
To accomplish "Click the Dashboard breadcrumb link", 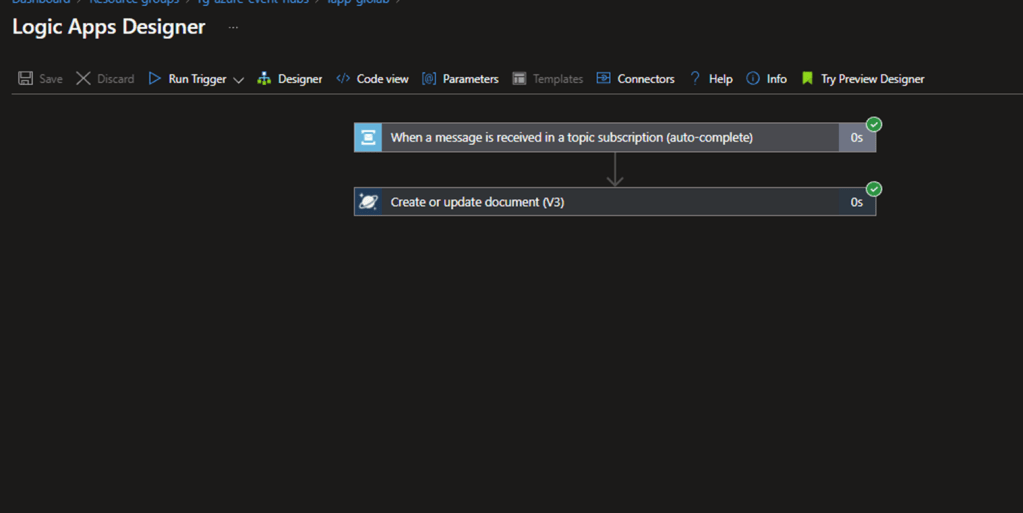I will (x=41, y=2).
